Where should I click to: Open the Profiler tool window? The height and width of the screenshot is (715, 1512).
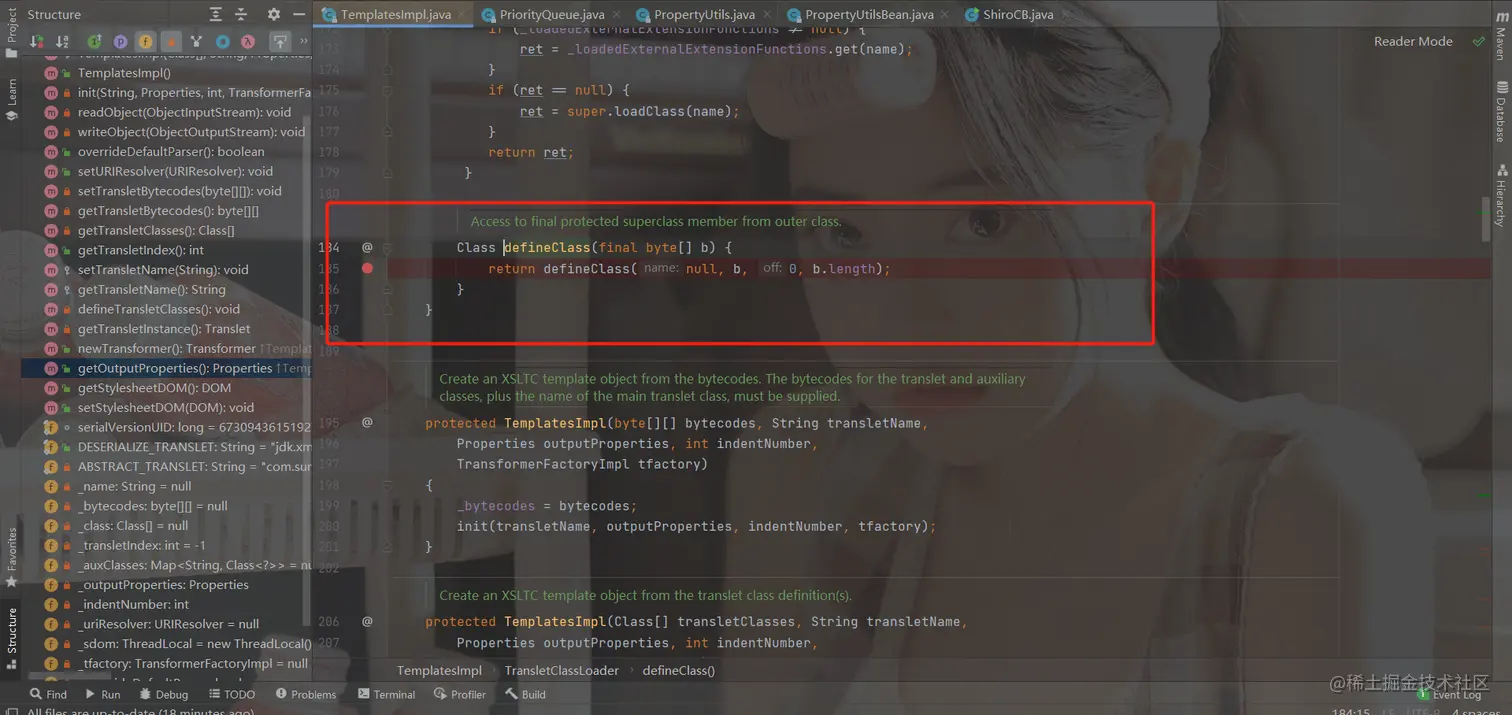pos(460,694)
